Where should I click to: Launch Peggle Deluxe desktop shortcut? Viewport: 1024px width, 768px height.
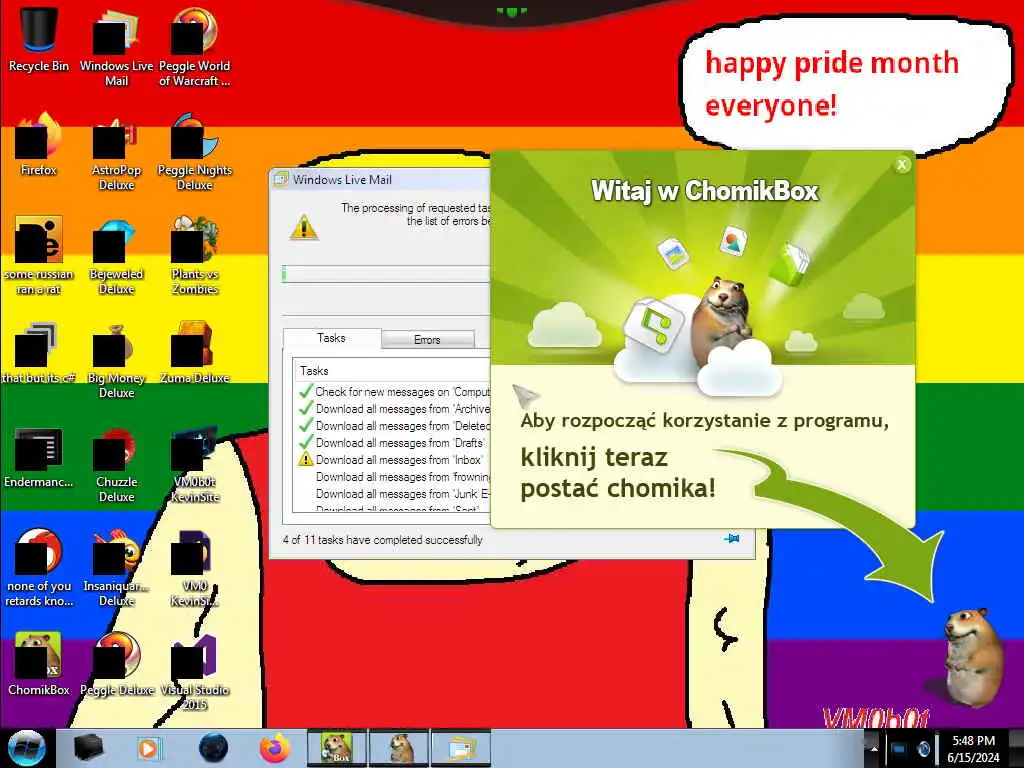pyautogui.click(x=116, y=665)
